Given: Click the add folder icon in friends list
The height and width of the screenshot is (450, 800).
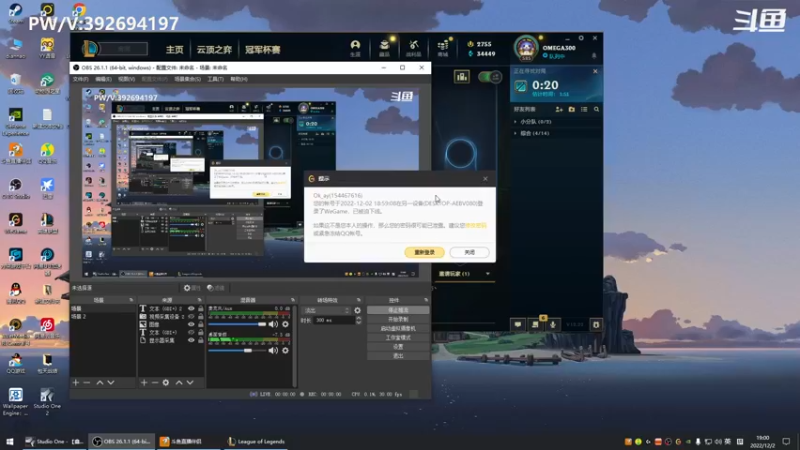Looking at the screenshot, I should pos(571,109).
